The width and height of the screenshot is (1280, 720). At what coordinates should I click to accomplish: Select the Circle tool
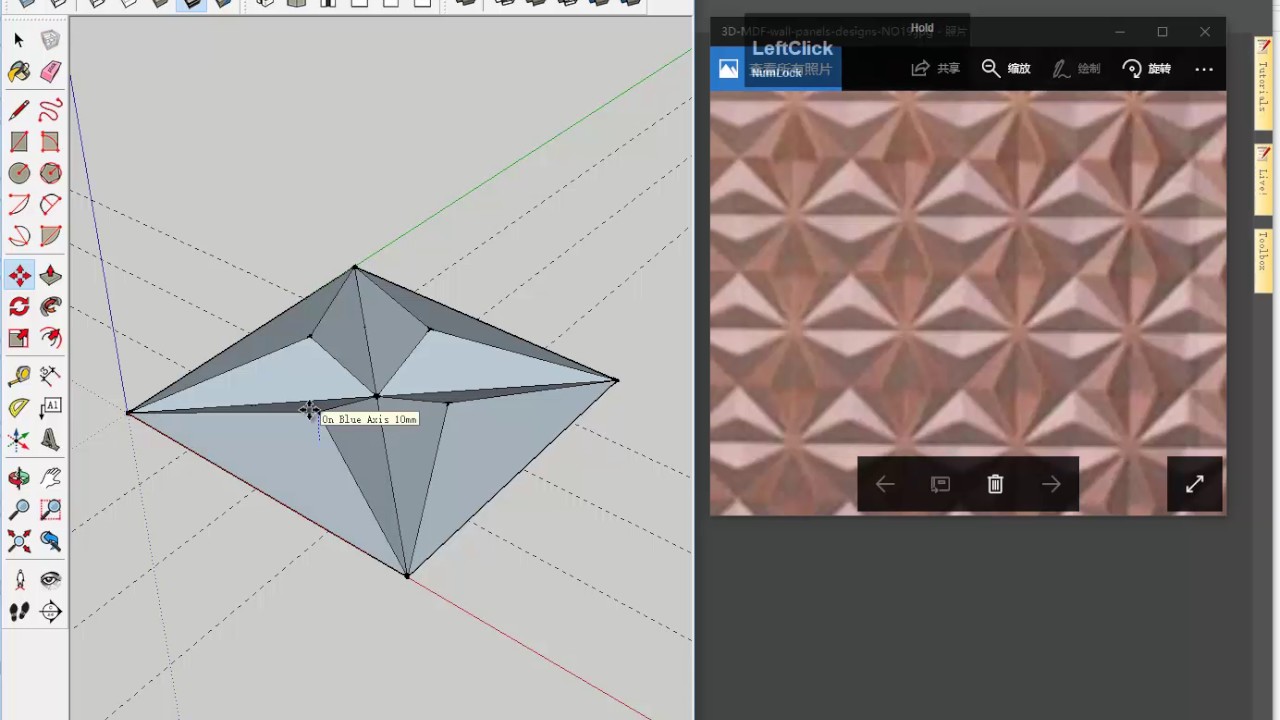(x=19, y=173)
